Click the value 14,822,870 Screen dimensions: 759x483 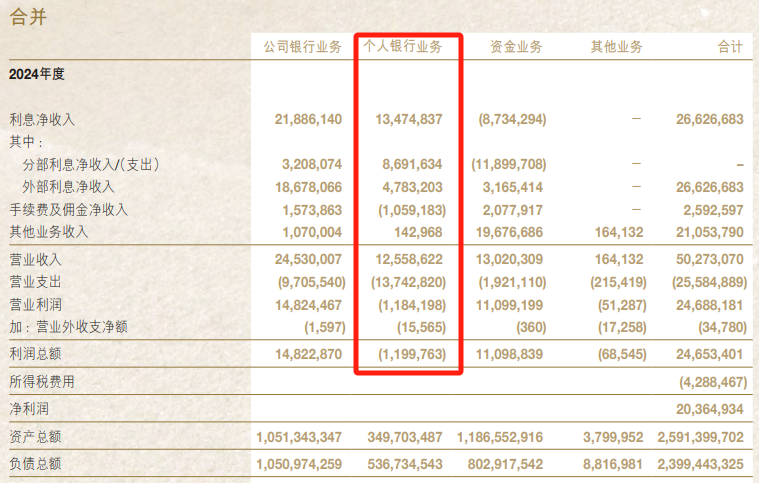[x=308, y=354]
